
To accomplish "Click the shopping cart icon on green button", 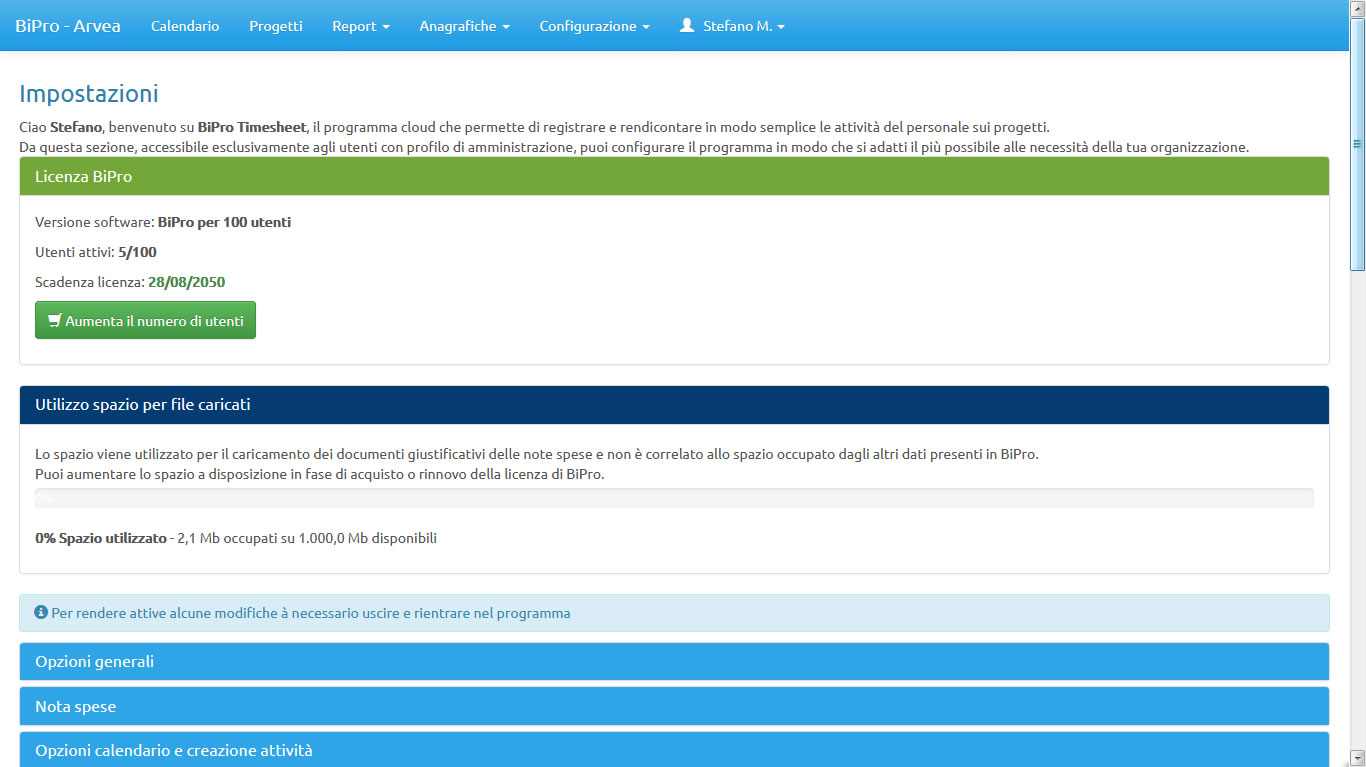I will tap(55, 321).
